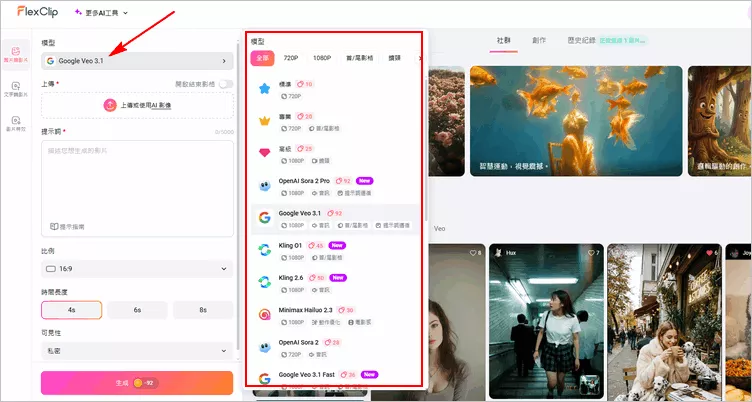
Task: Switch to the 歷史紀錄 tab
Action: 581,41
